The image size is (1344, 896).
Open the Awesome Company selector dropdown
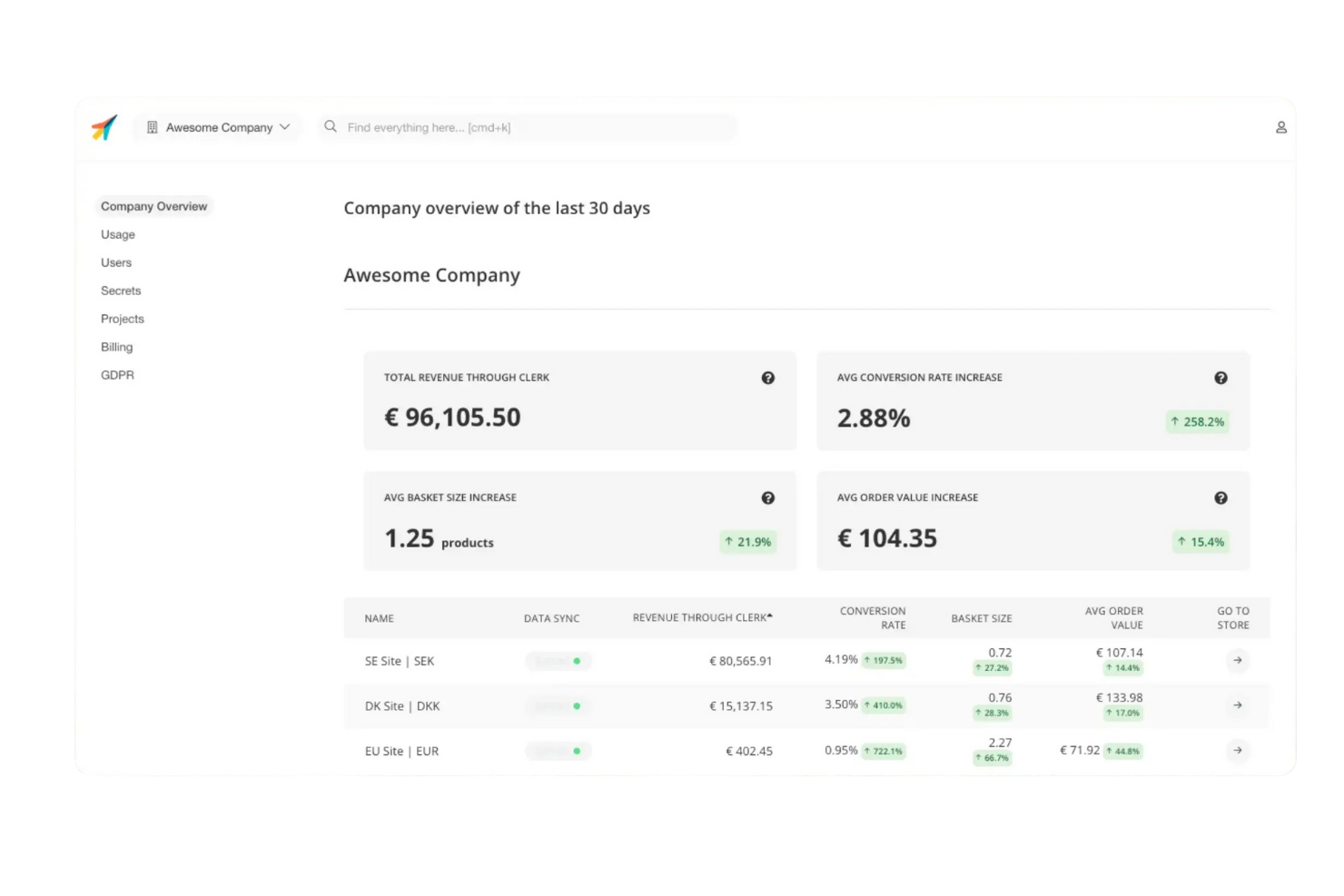point(285,127)
